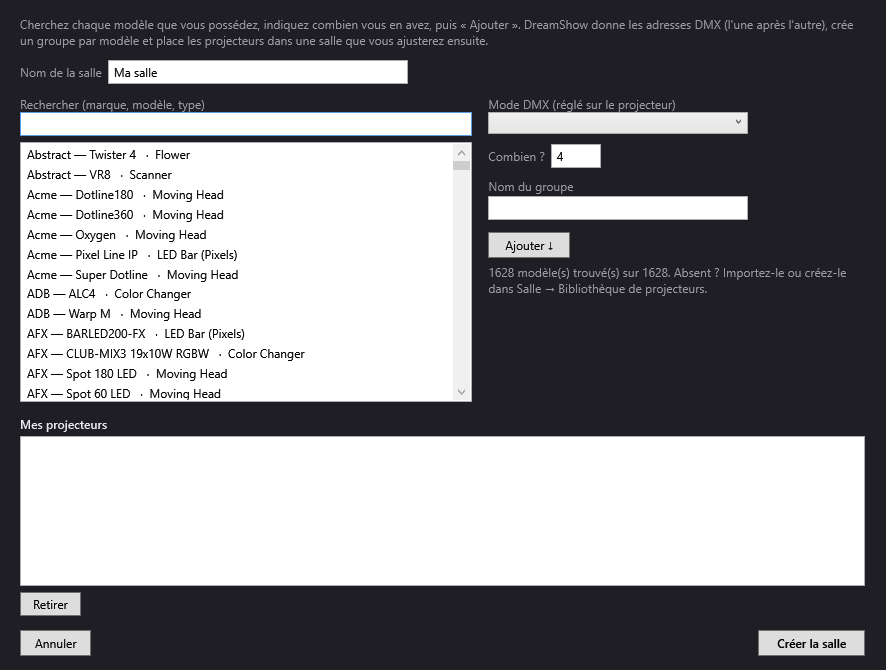
Task: Select AFX — CLUB-MIX3 19x10W RGBW
Action: pyautogui.click(x=237, y=354)
